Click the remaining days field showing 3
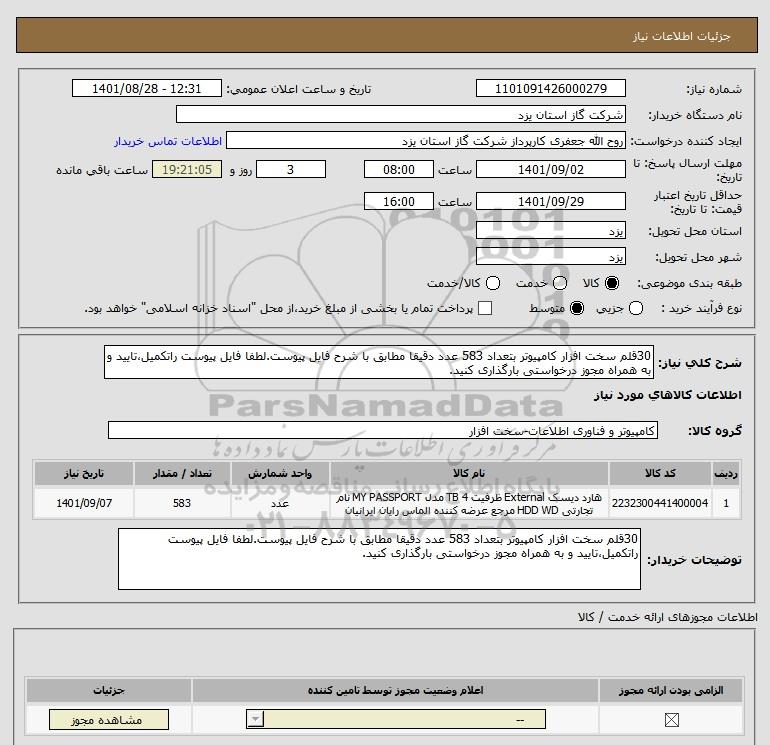Screen dimensions: 770x745 [291, 169]
